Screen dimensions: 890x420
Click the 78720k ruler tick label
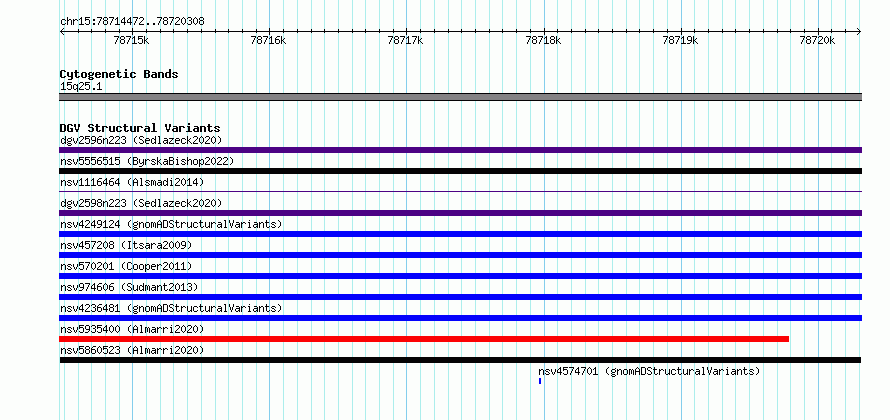point(817,40)
